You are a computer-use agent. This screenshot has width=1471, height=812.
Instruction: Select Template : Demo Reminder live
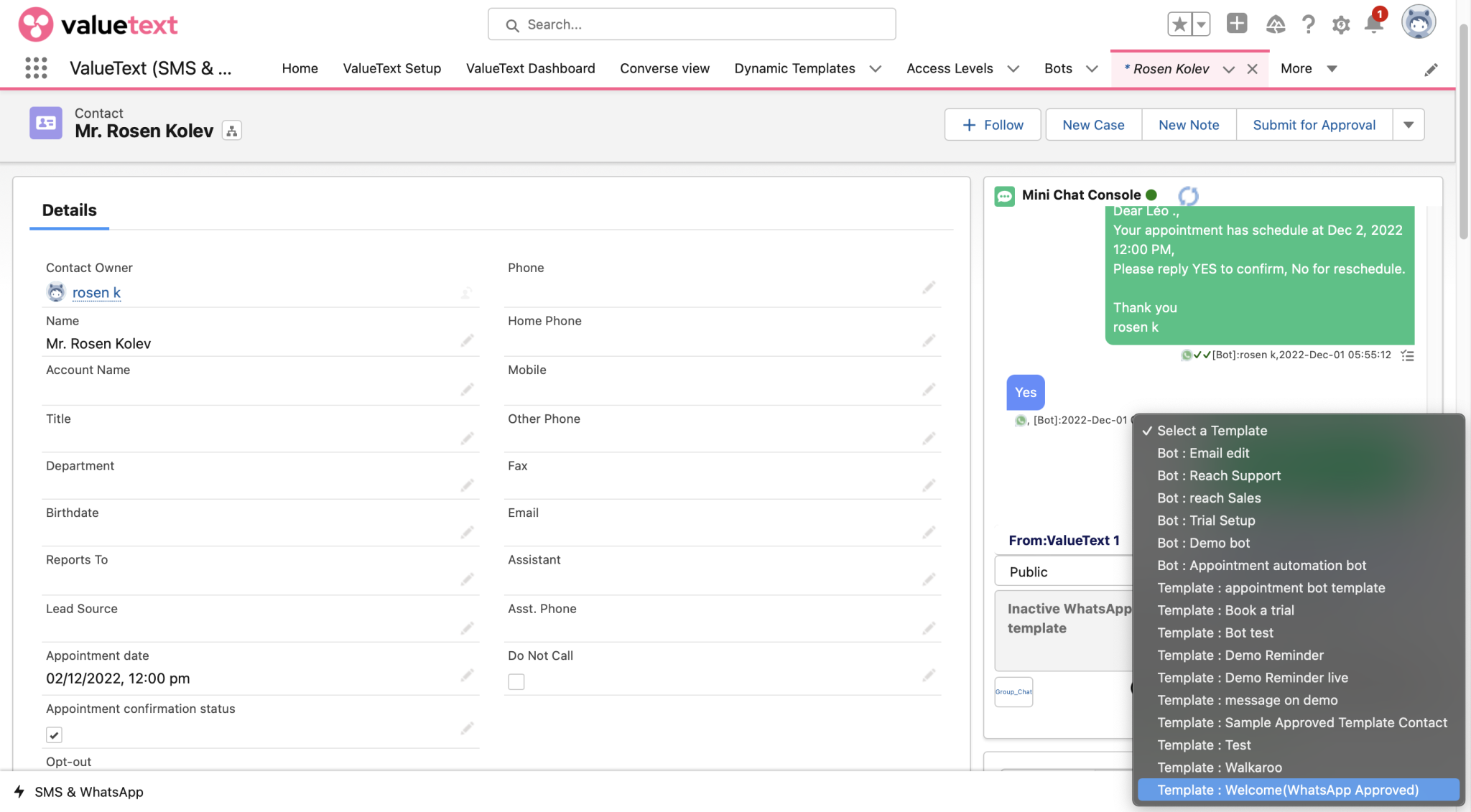click(x=1299, y=678)
